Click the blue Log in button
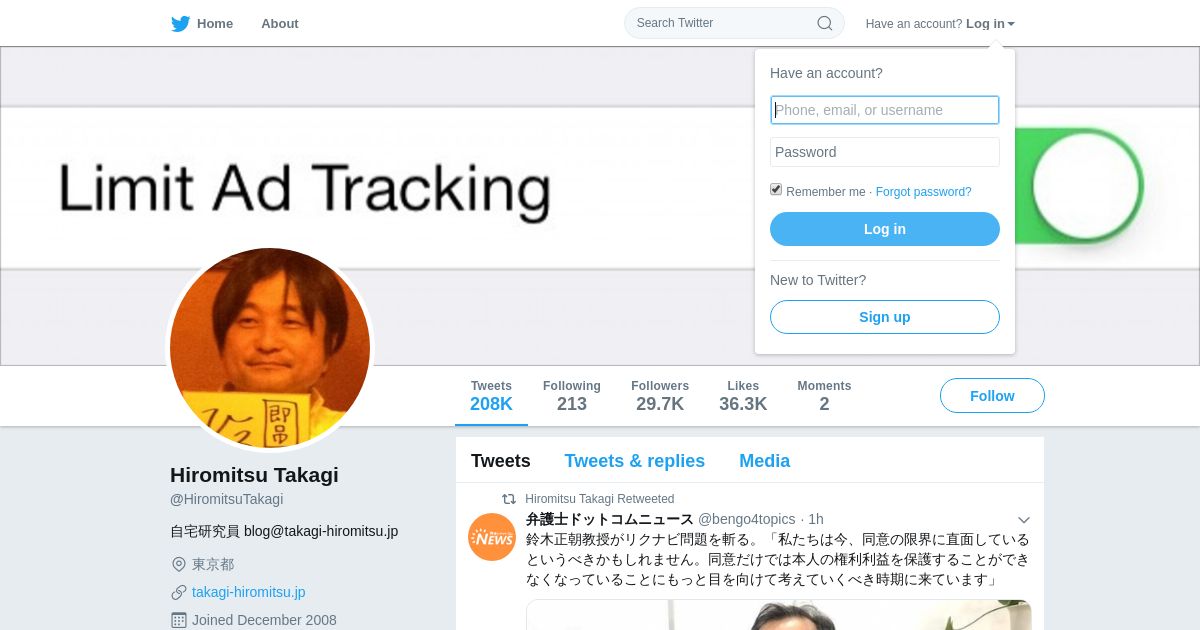The image size is (1200, 630). click(x=885, y=229)
